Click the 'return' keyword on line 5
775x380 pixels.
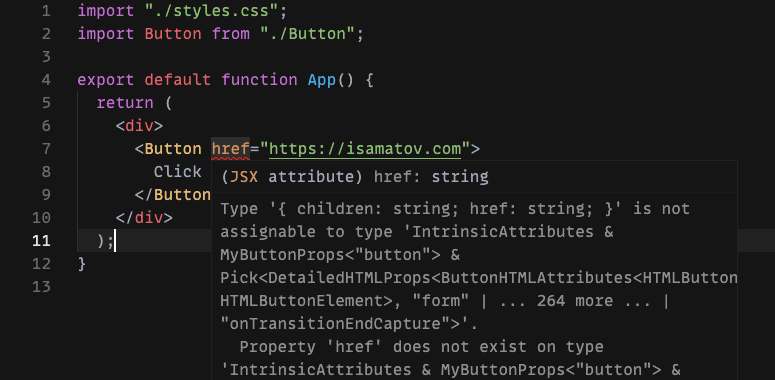coord(125,103)
